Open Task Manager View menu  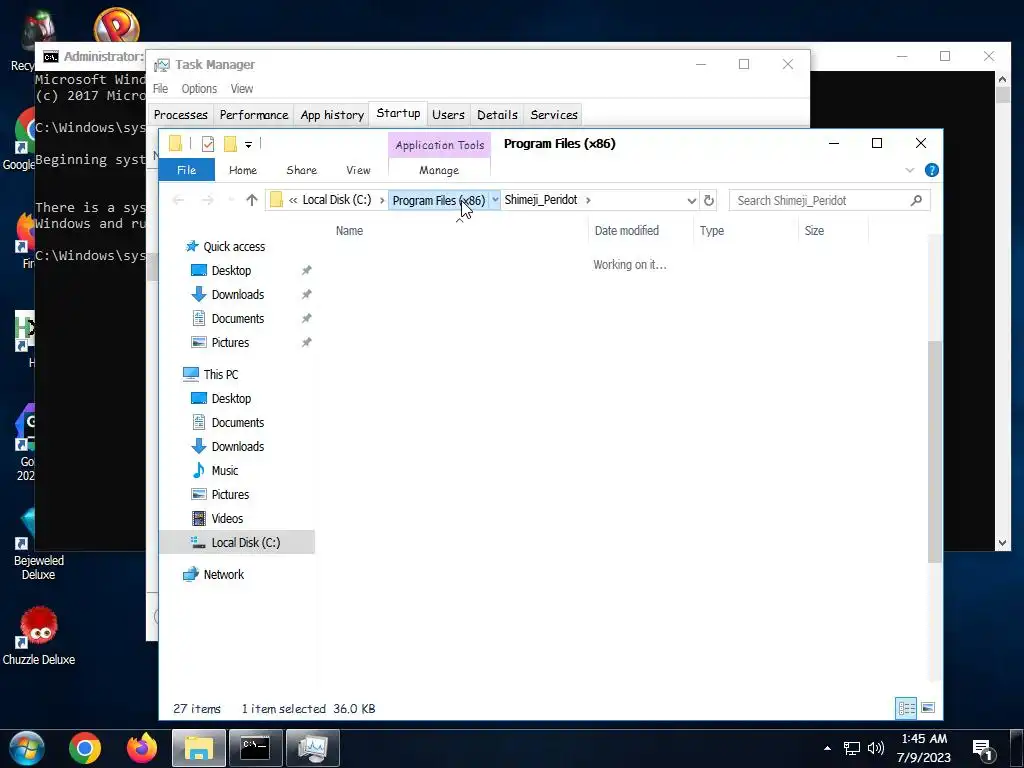[x=241, y=88]
